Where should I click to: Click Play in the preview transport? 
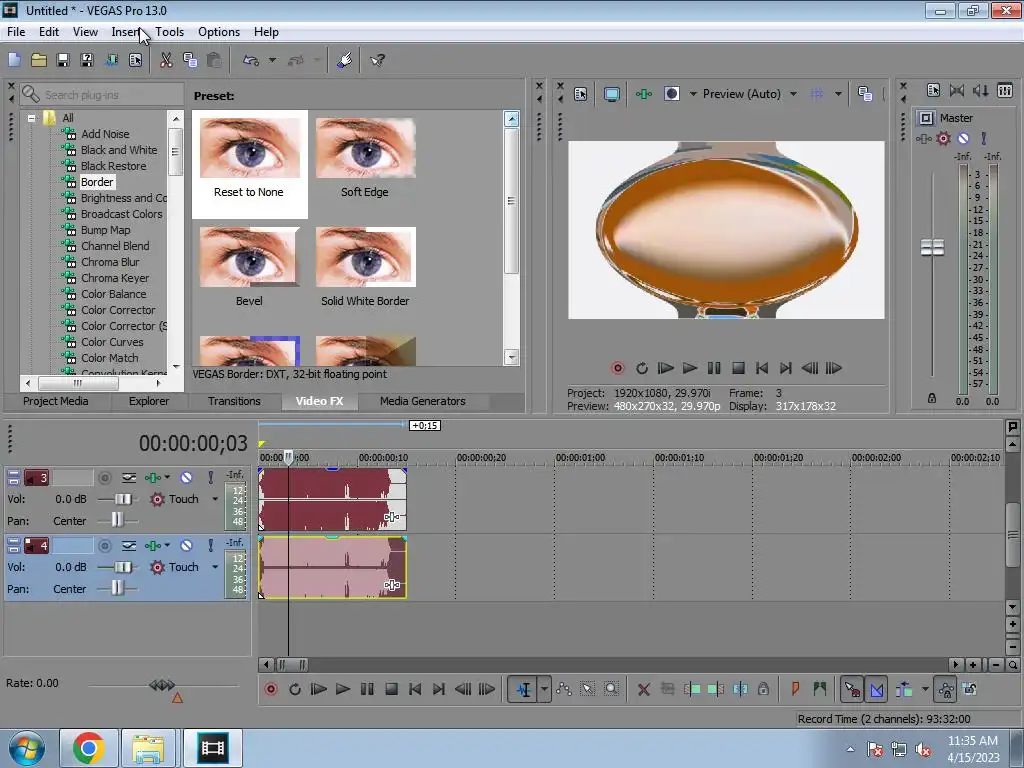tap(690, 368)
